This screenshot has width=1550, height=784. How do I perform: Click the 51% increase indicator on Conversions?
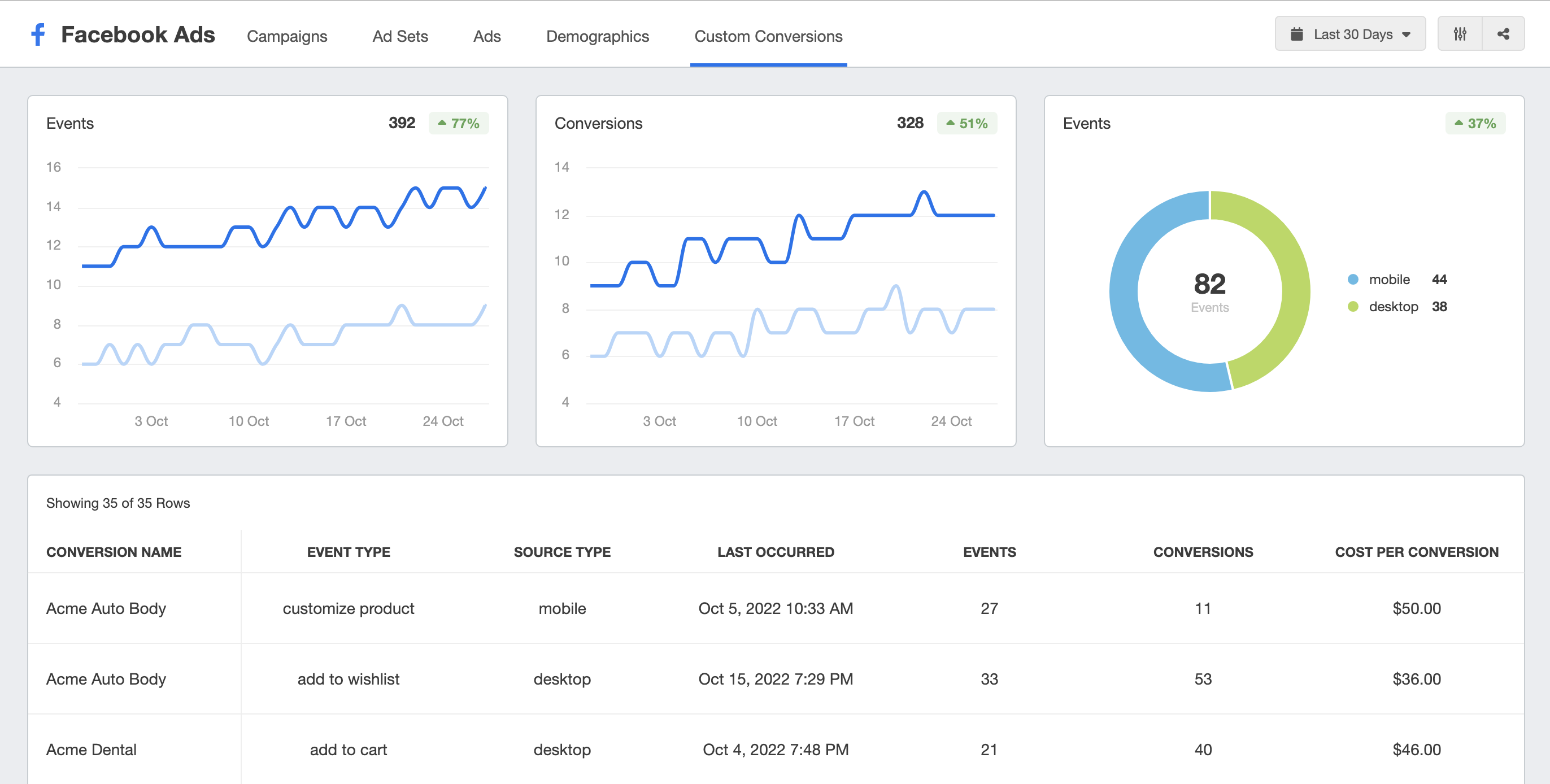coord(966,123)
